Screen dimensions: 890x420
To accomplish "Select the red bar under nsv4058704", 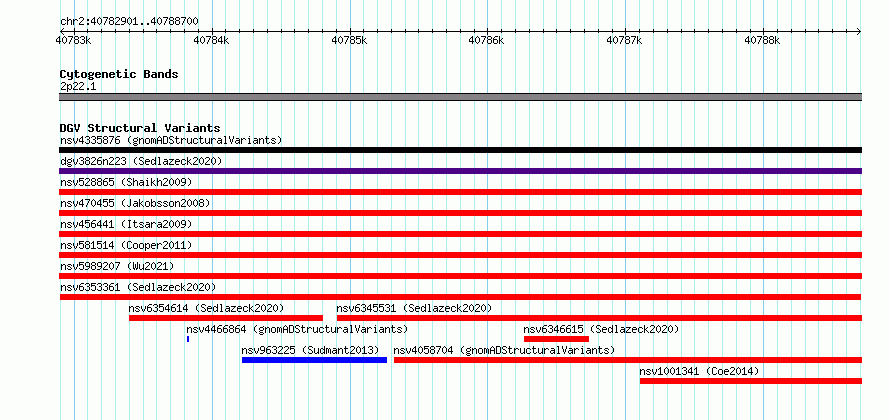I will pyautogui.click(x=628, y=360).
